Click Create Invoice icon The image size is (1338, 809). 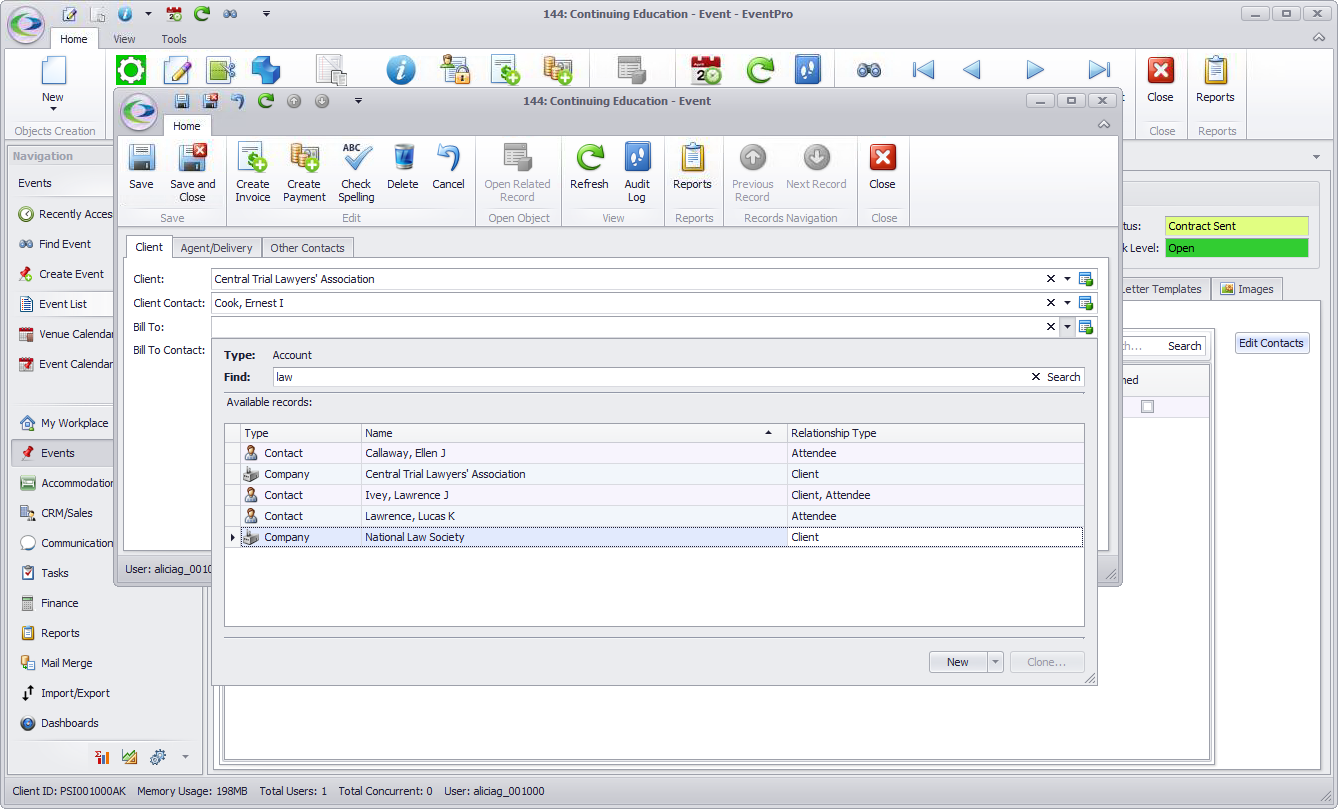click(x=252, y=158)
